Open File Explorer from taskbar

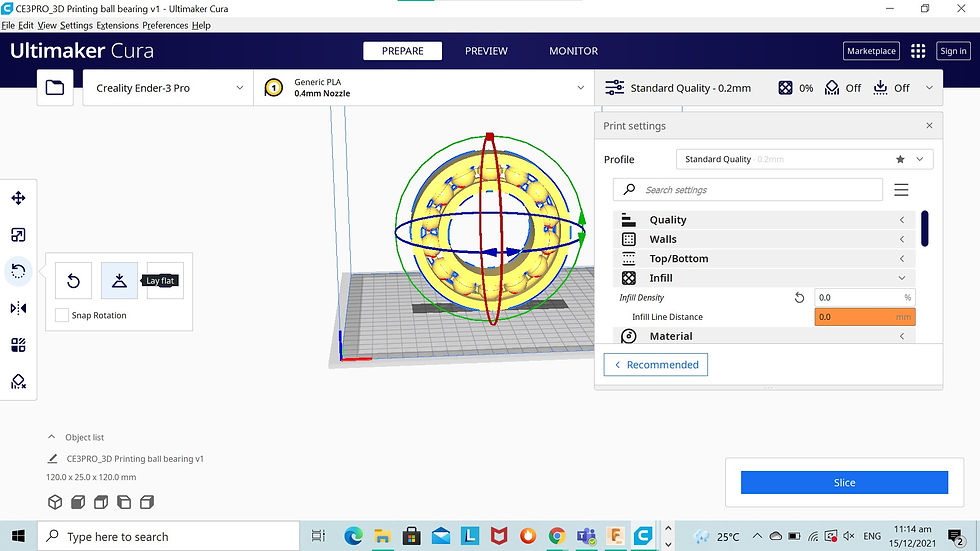pos(382,536)
